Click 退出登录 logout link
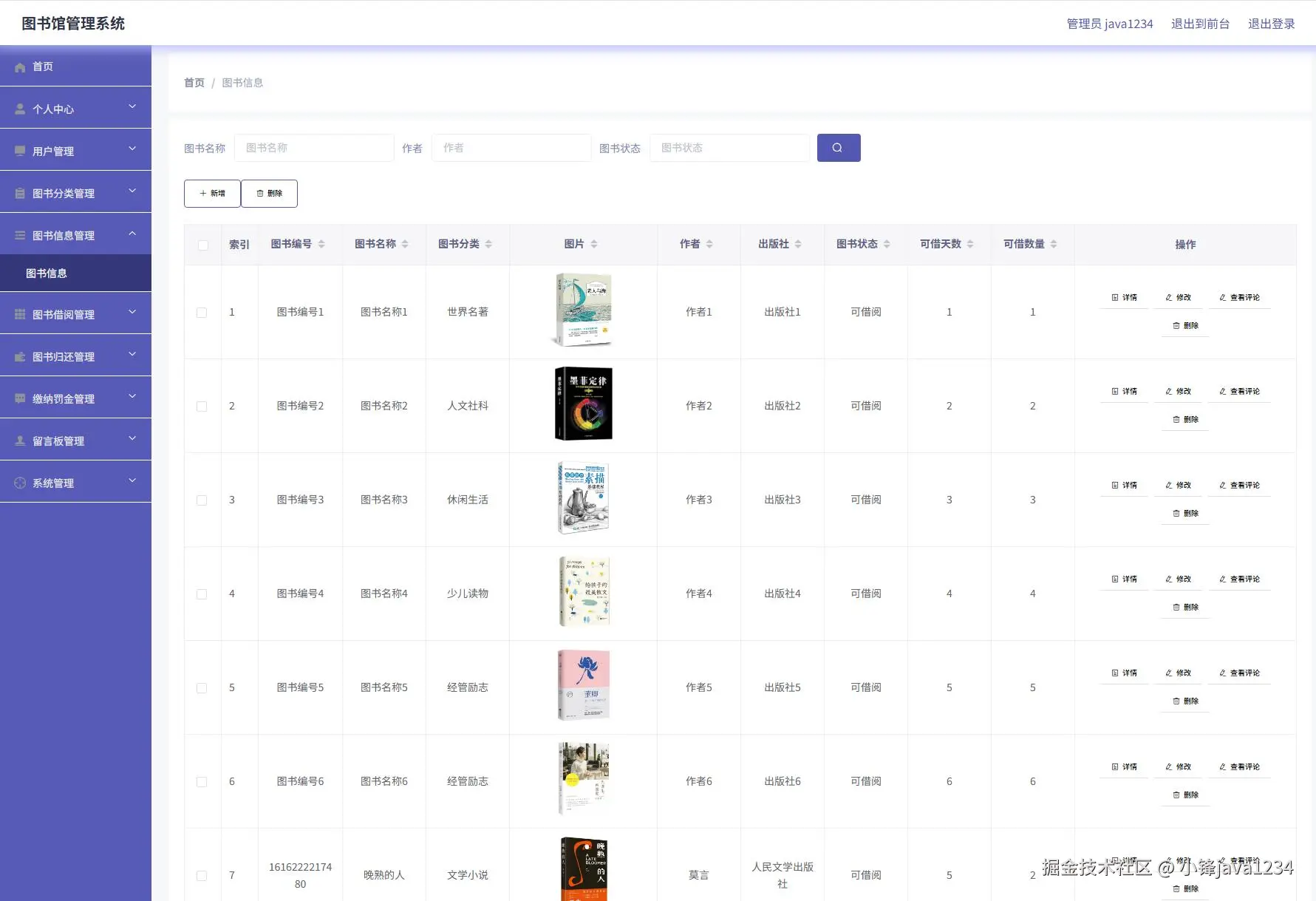 1272,24
